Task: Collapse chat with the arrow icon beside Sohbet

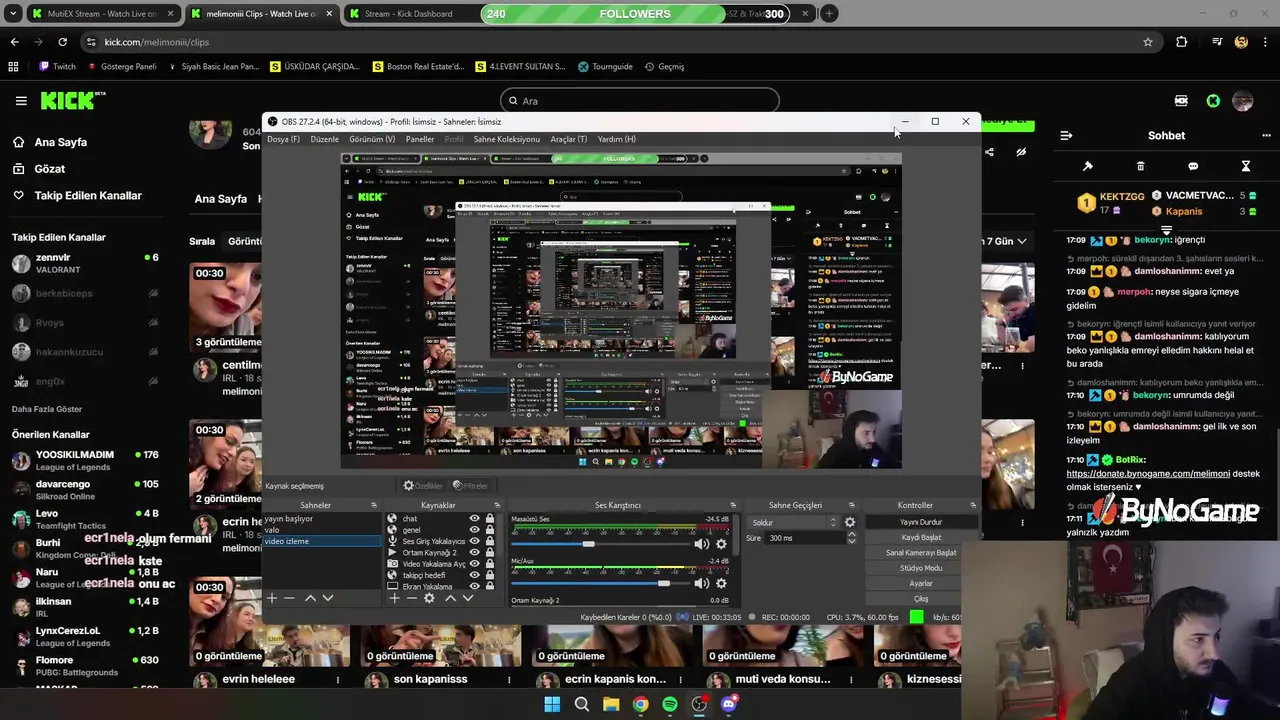Action: coord(1066,135)
